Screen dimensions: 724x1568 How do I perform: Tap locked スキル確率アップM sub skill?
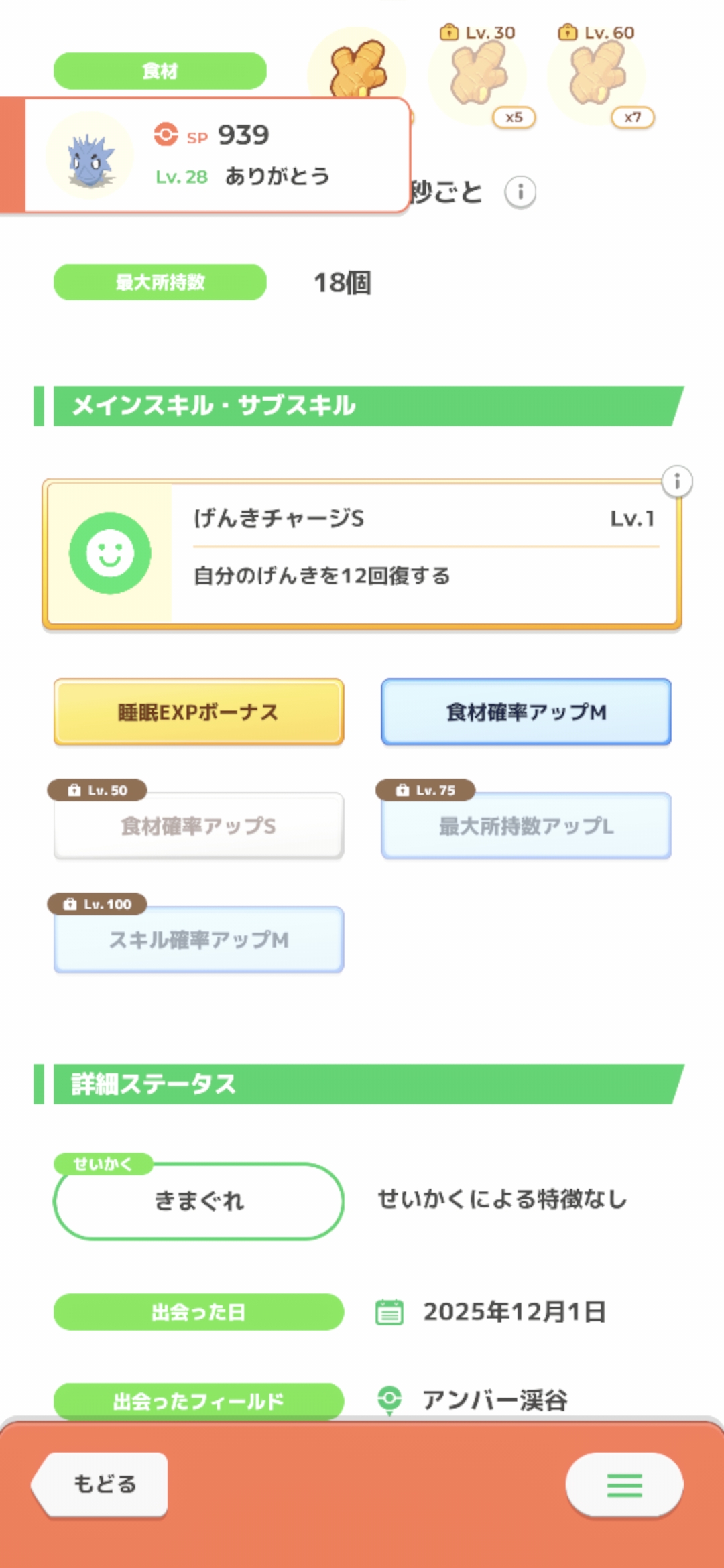point(198,940)
